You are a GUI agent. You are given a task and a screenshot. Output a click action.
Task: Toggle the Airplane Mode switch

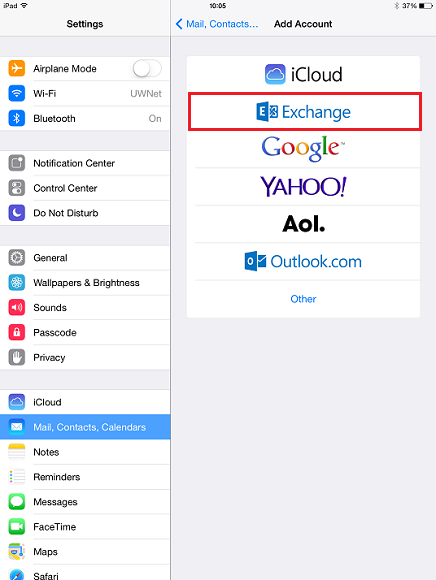click(x=147, y=68)
